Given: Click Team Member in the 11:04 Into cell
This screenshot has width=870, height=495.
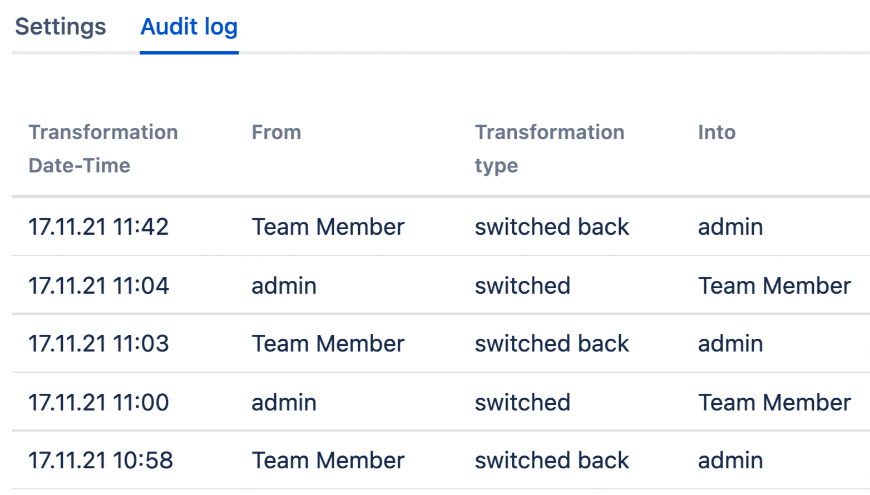Looking at the screenshot, I should pos(774,286).
